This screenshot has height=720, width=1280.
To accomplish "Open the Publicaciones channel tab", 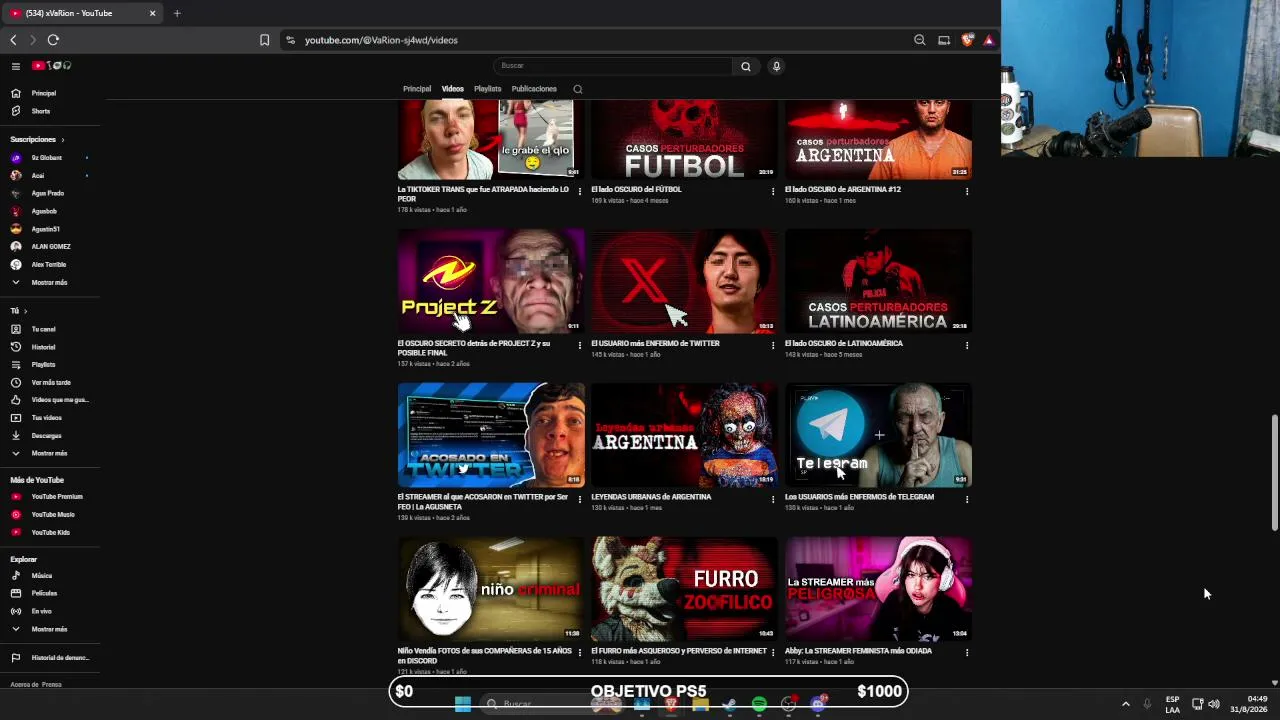I will pos(534,89).
